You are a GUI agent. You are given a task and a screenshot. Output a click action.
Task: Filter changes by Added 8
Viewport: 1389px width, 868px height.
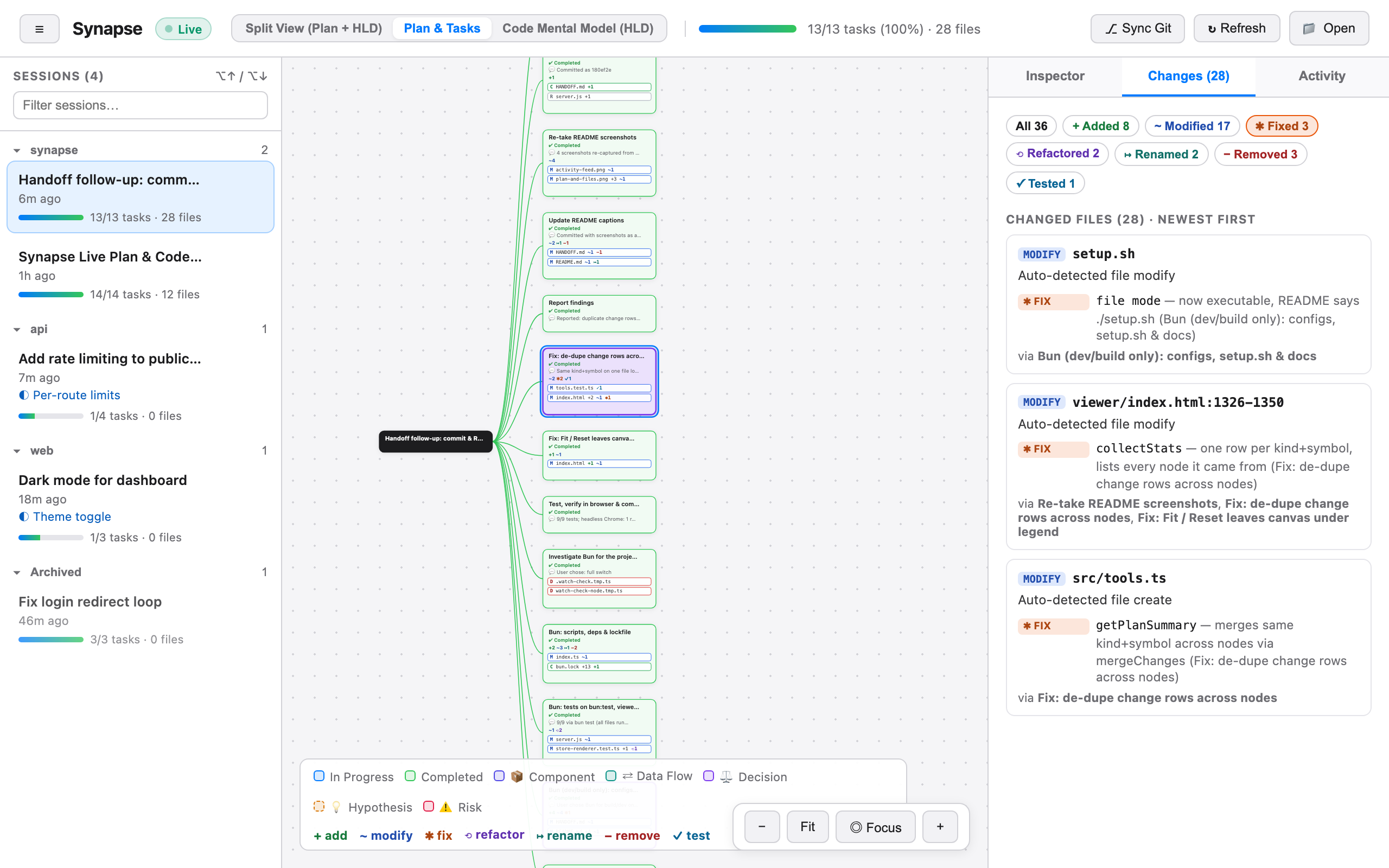1100,126
